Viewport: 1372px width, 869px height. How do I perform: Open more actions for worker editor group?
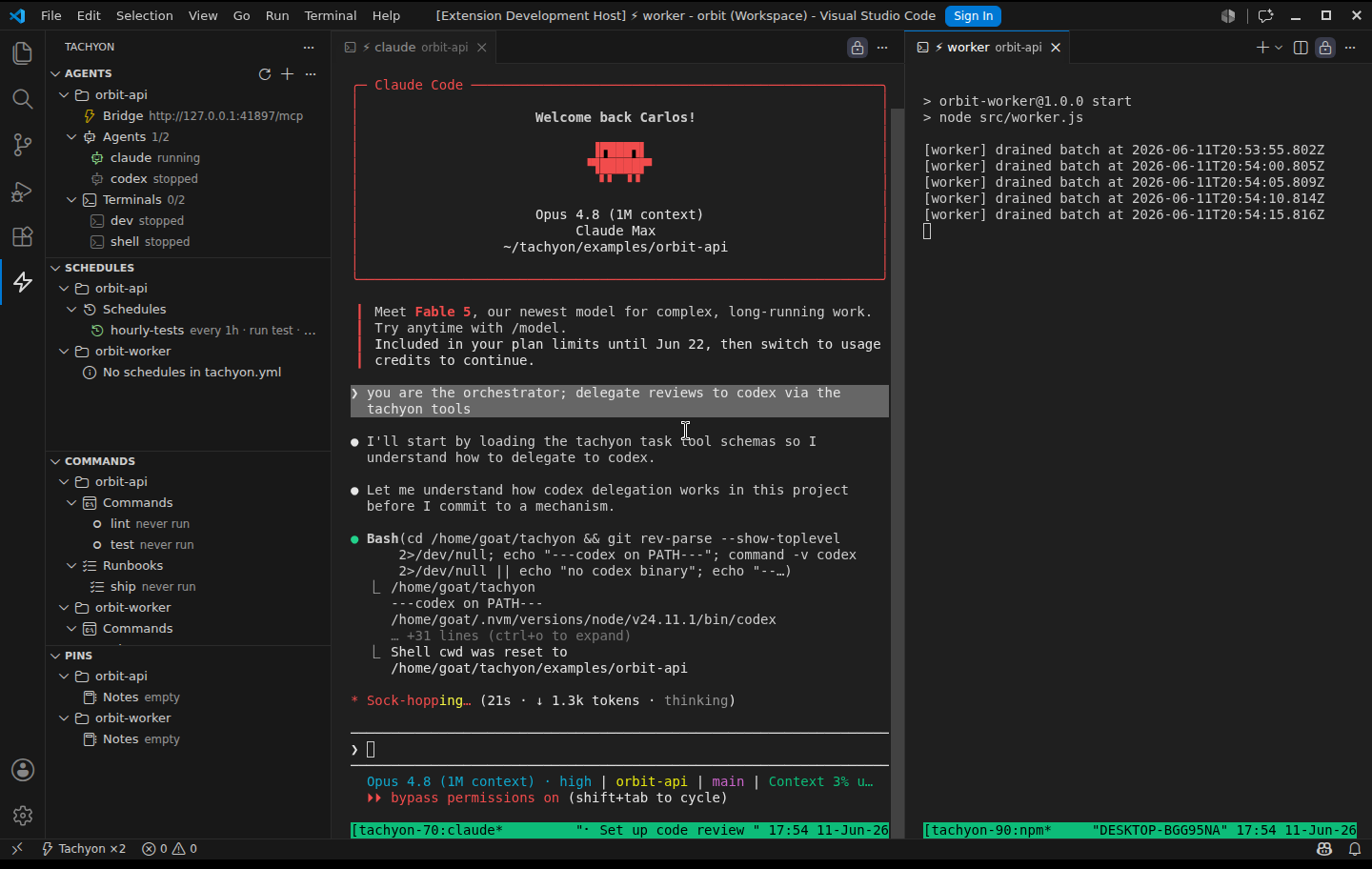(1350, 48)
